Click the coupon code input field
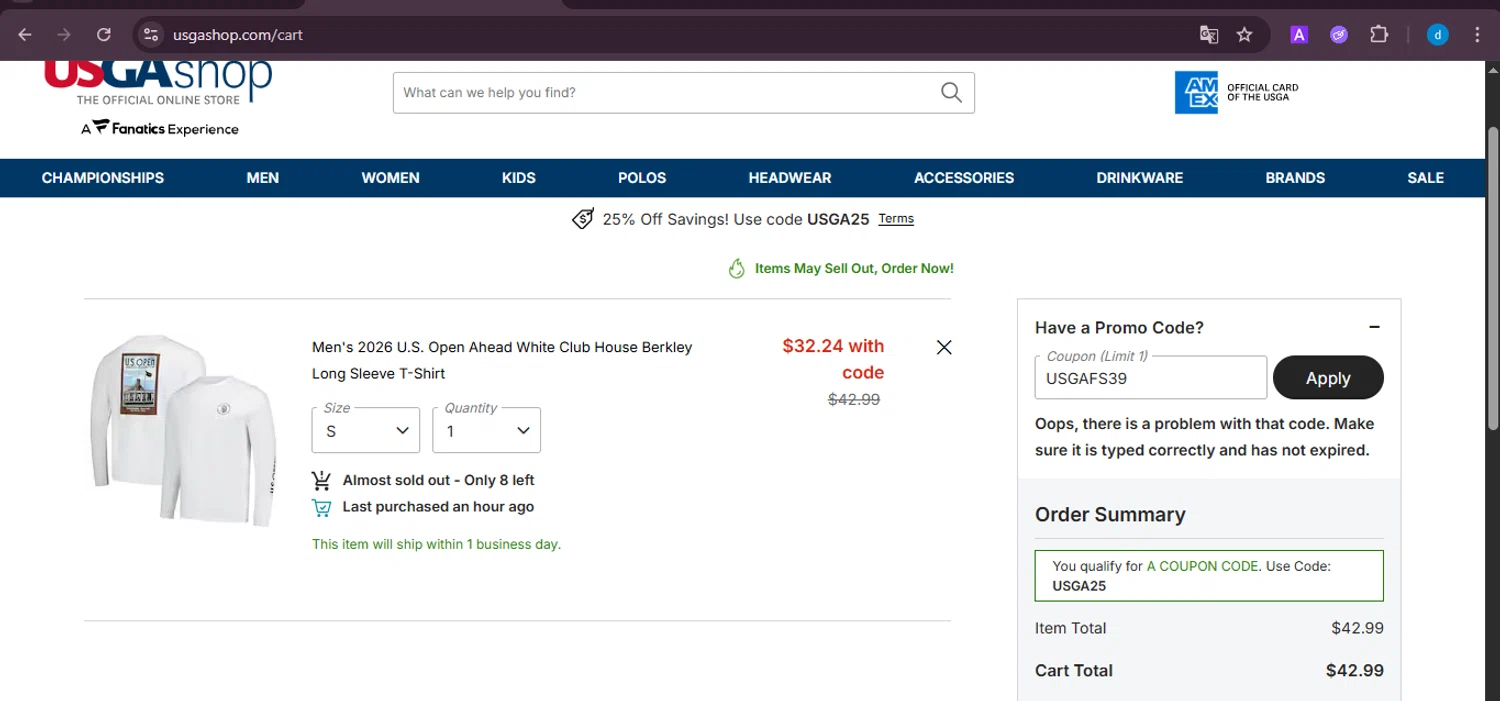The width and height of the screenshot is (1500, 701). tap(1151, 378)
